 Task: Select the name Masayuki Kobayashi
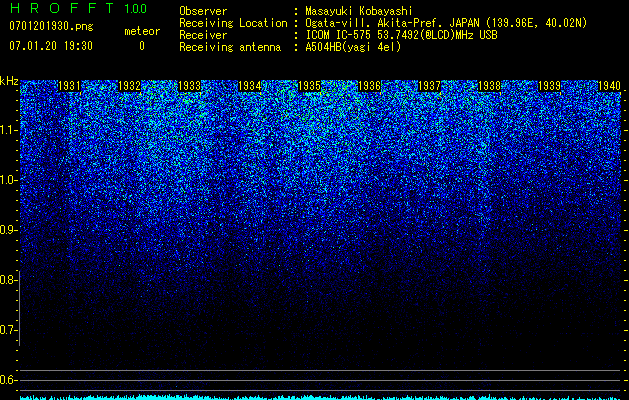[359, 11]
